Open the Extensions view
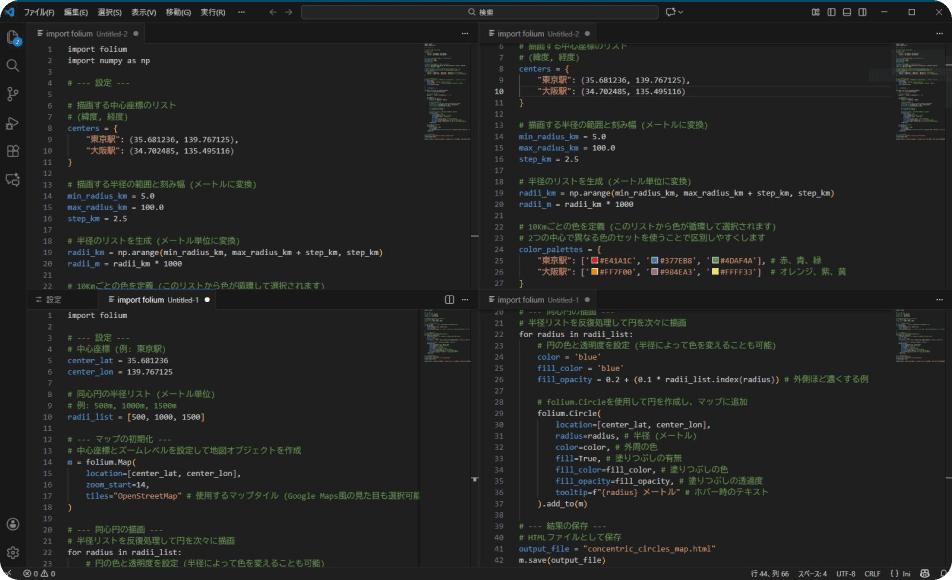This screenshot has width=952, height=580. (13, 151)
